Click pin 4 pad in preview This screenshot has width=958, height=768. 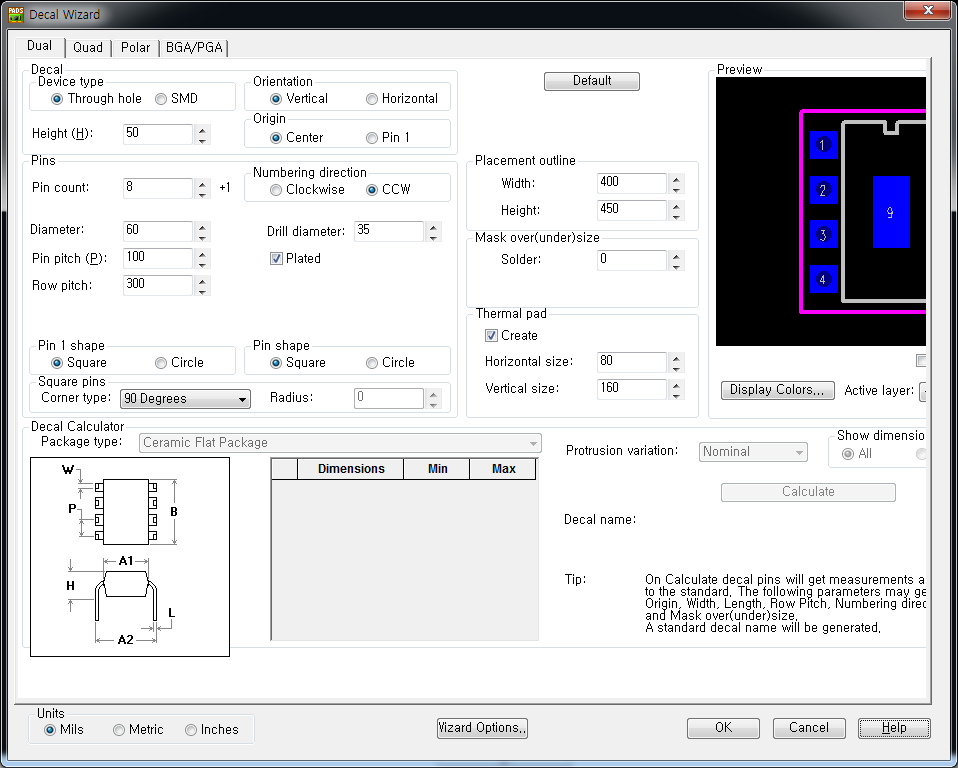coord(822,280)
